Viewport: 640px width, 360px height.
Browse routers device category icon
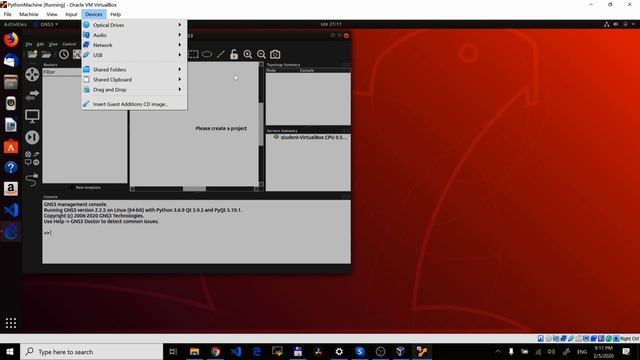click(32, 74)
